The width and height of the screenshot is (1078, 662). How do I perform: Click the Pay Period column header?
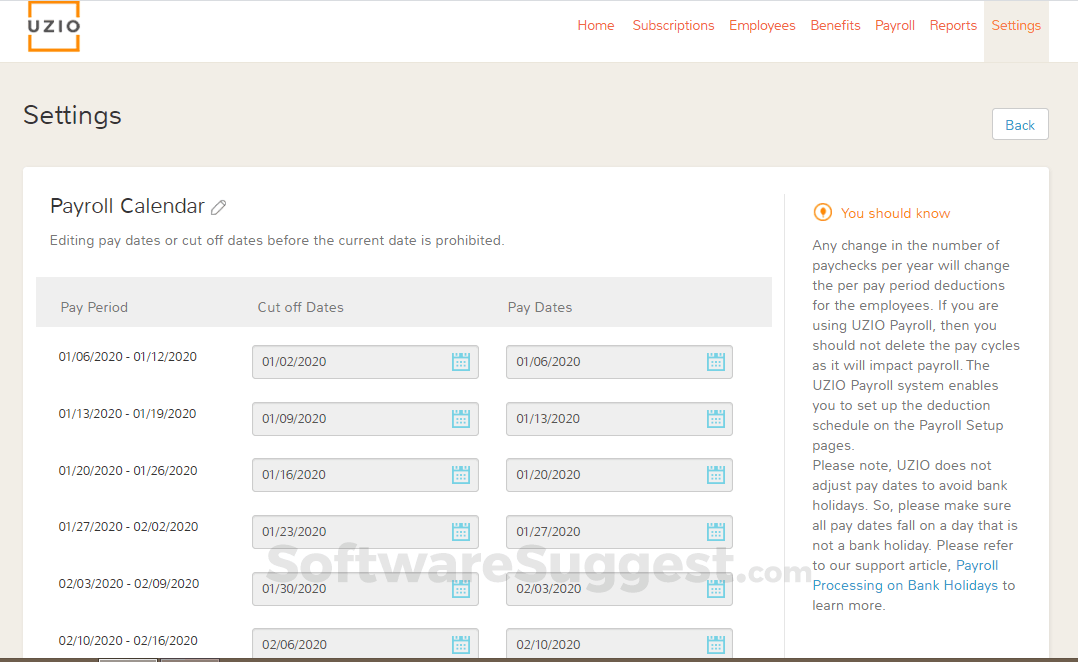coord(94,307)
